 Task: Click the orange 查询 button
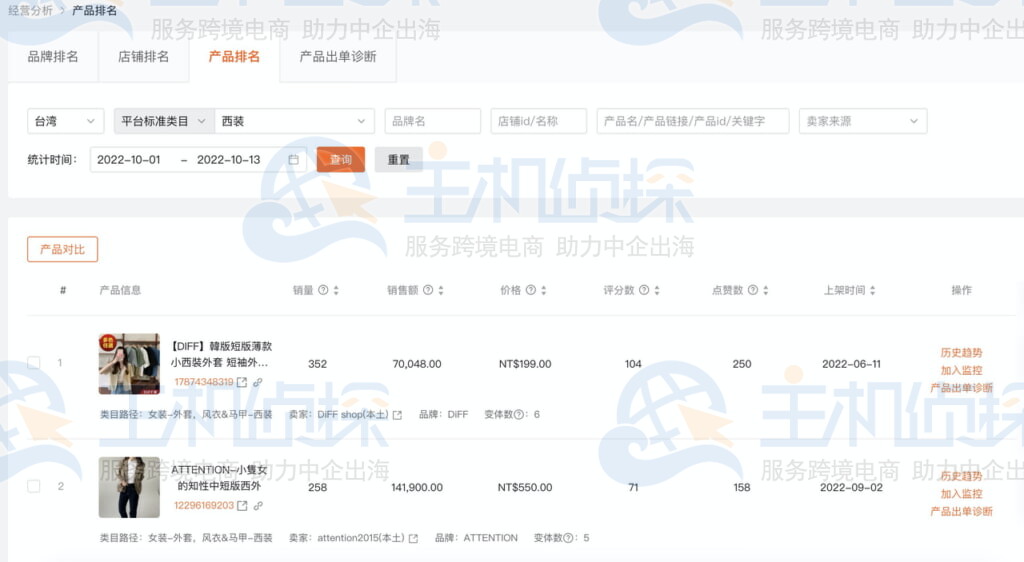pyautogui.click(x=341, y=160)
